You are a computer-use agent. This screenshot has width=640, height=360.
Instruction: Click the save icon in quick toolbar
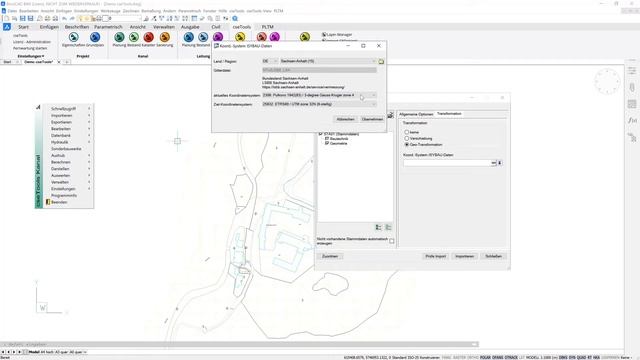pos(22,19)
